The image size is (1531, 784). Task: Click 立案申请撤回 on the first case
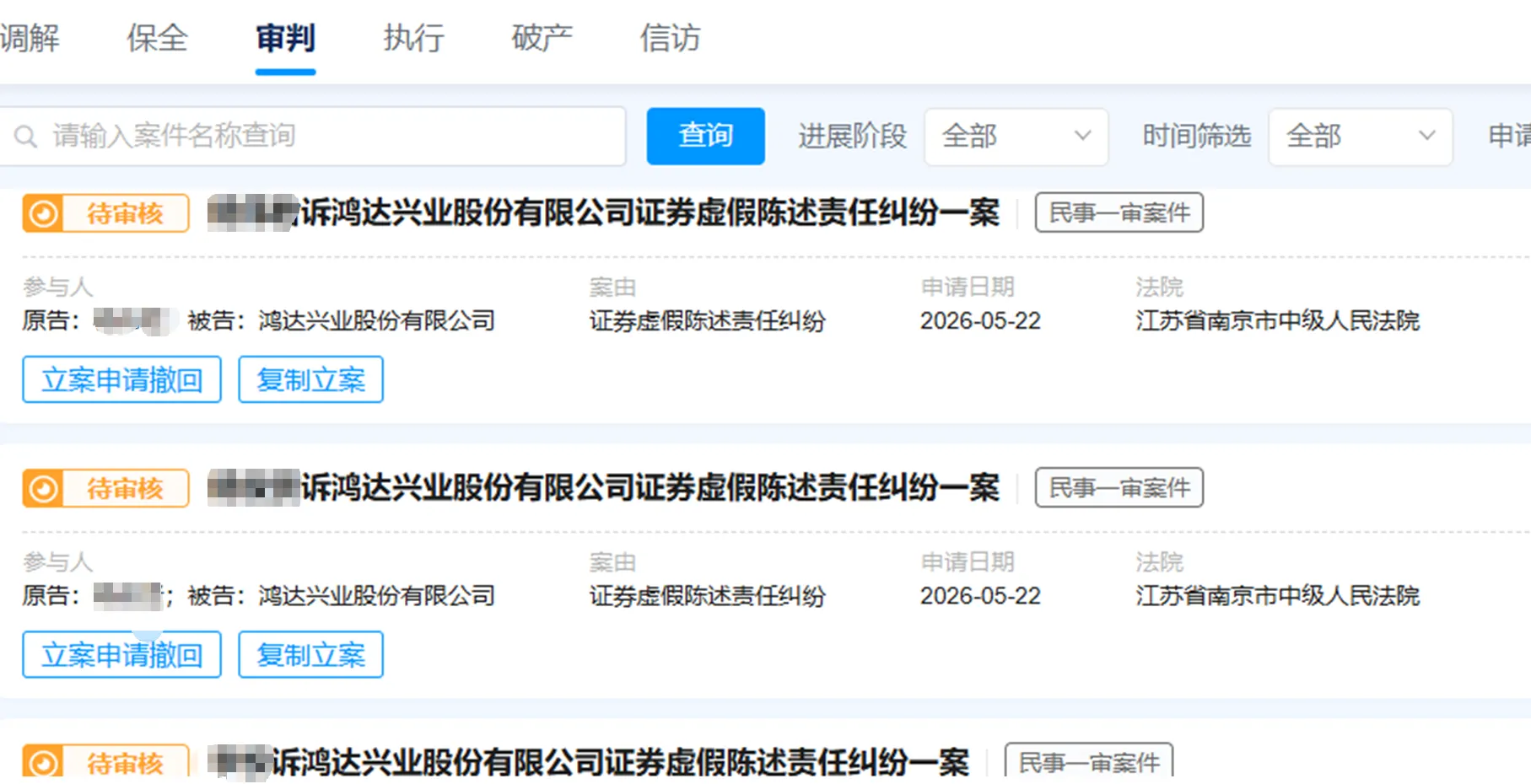click(121, 379)
